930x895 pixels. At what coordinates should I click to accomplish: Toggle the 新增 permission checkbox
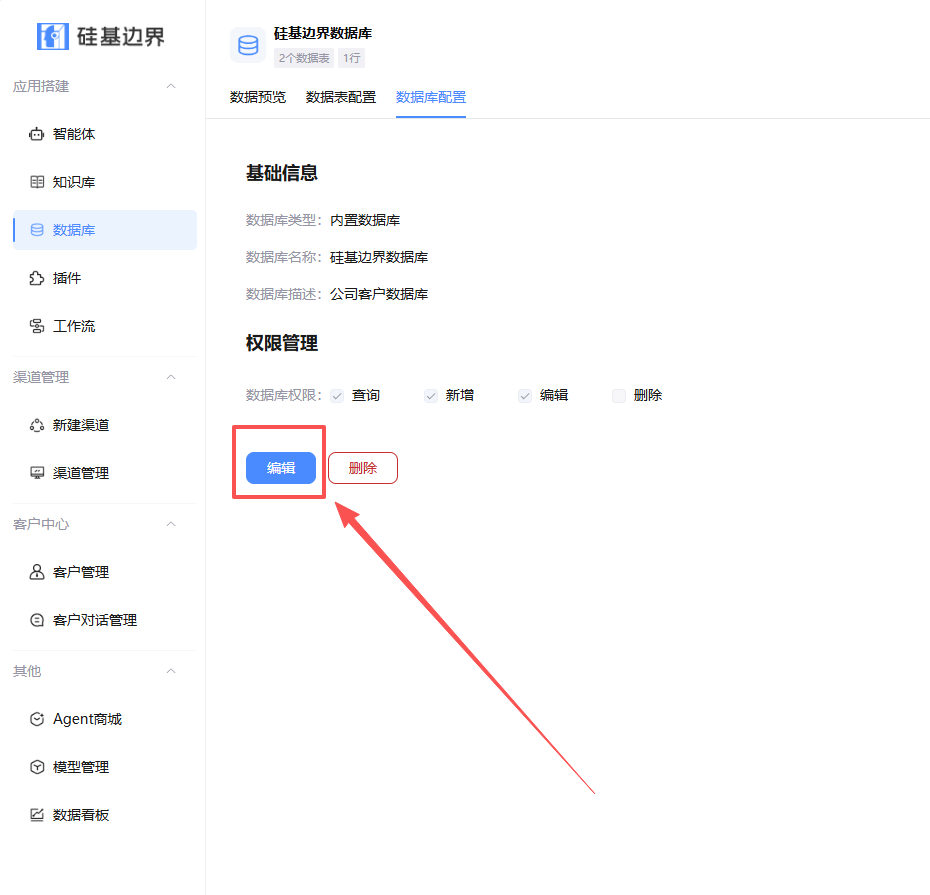[431, 396]
